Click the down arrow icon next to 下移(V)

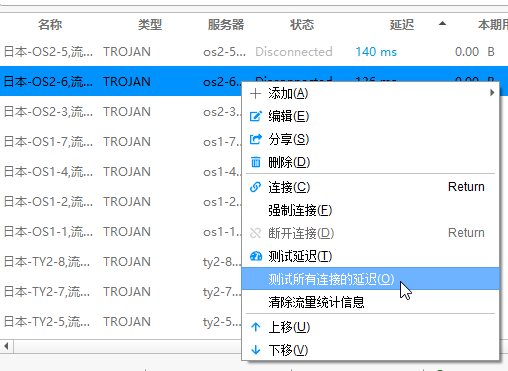pos(256,350)
